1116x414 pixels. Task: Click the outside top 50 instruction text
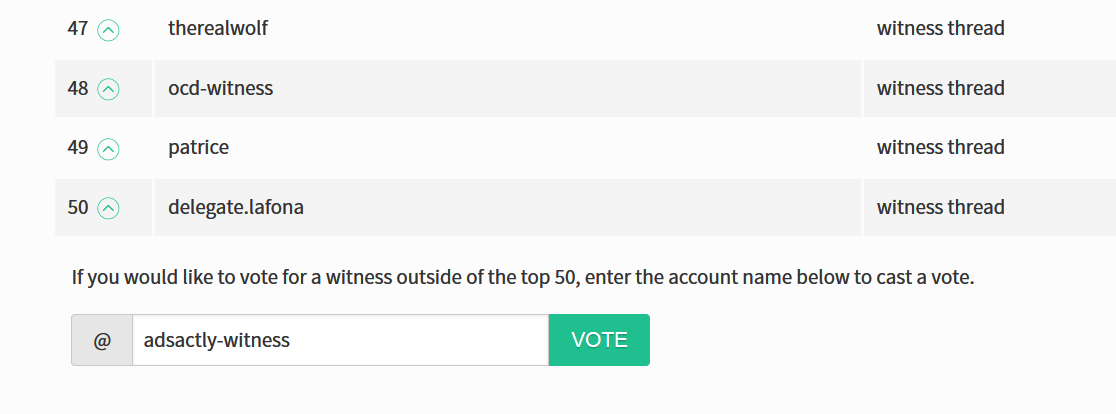pyautogui.click(x=523, y=277)
